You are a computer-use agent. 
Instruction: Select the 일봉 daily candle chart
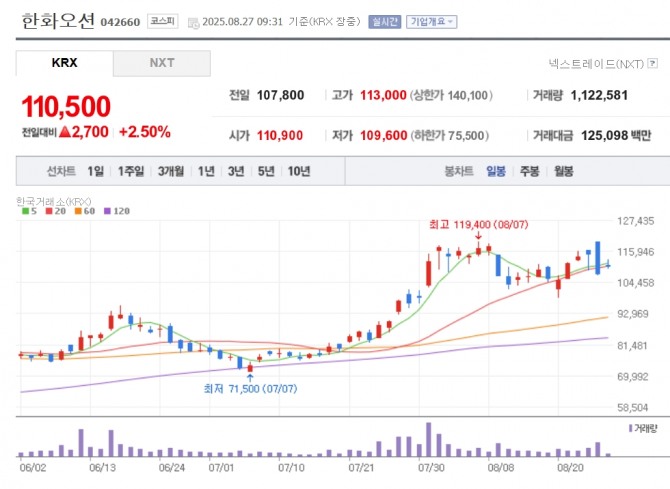(x=496, y=171)
